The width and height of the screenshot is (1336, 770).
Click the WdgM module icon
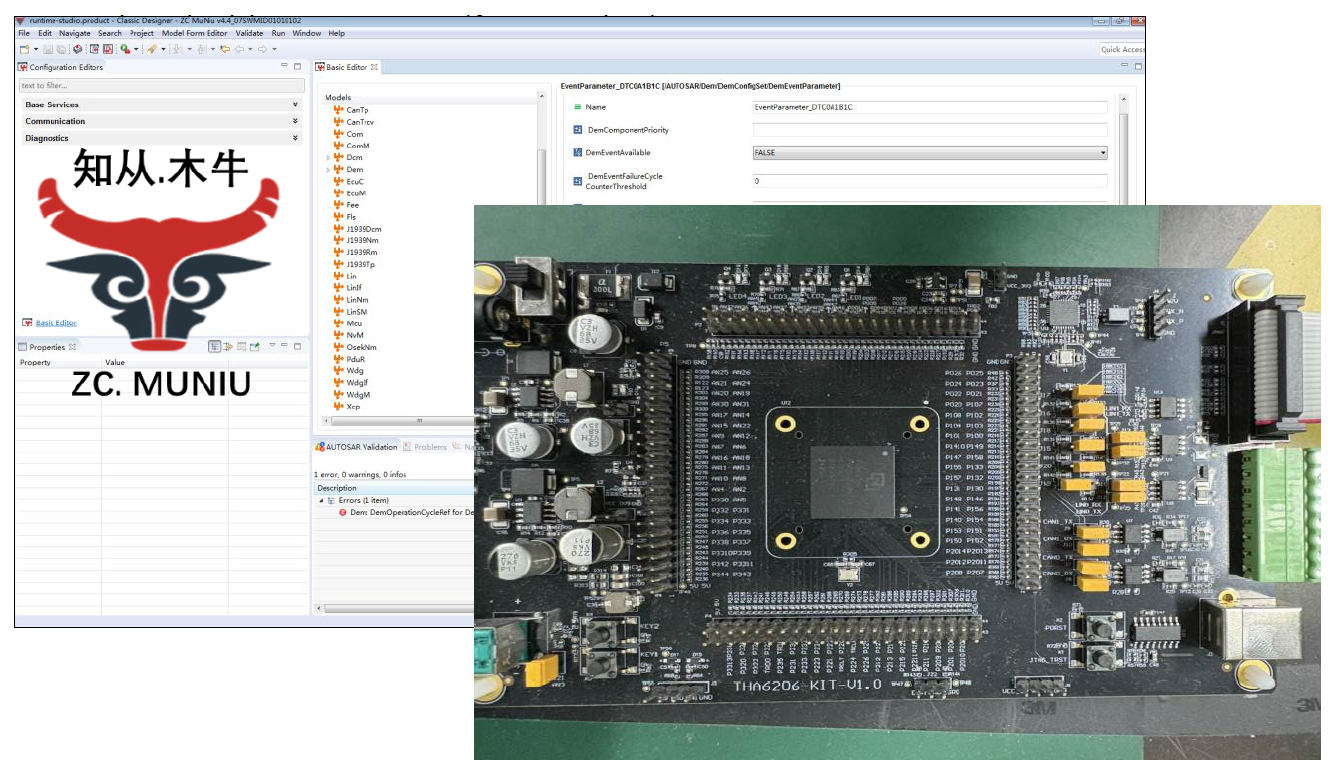click(339, 394)
